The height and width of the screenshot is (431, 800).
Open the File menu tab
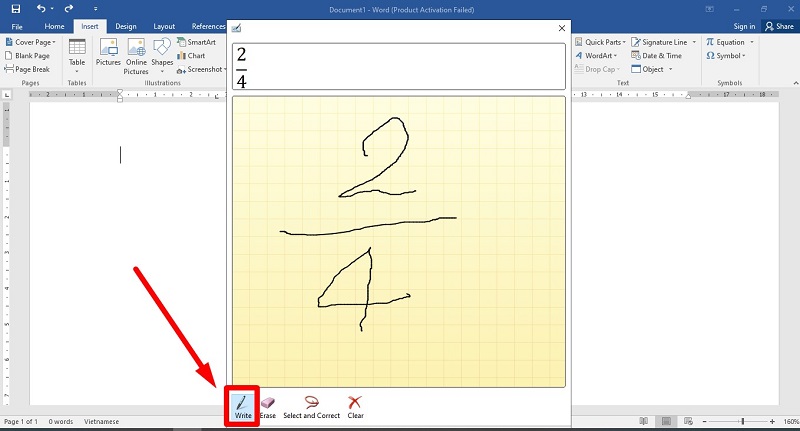(17, 26)
